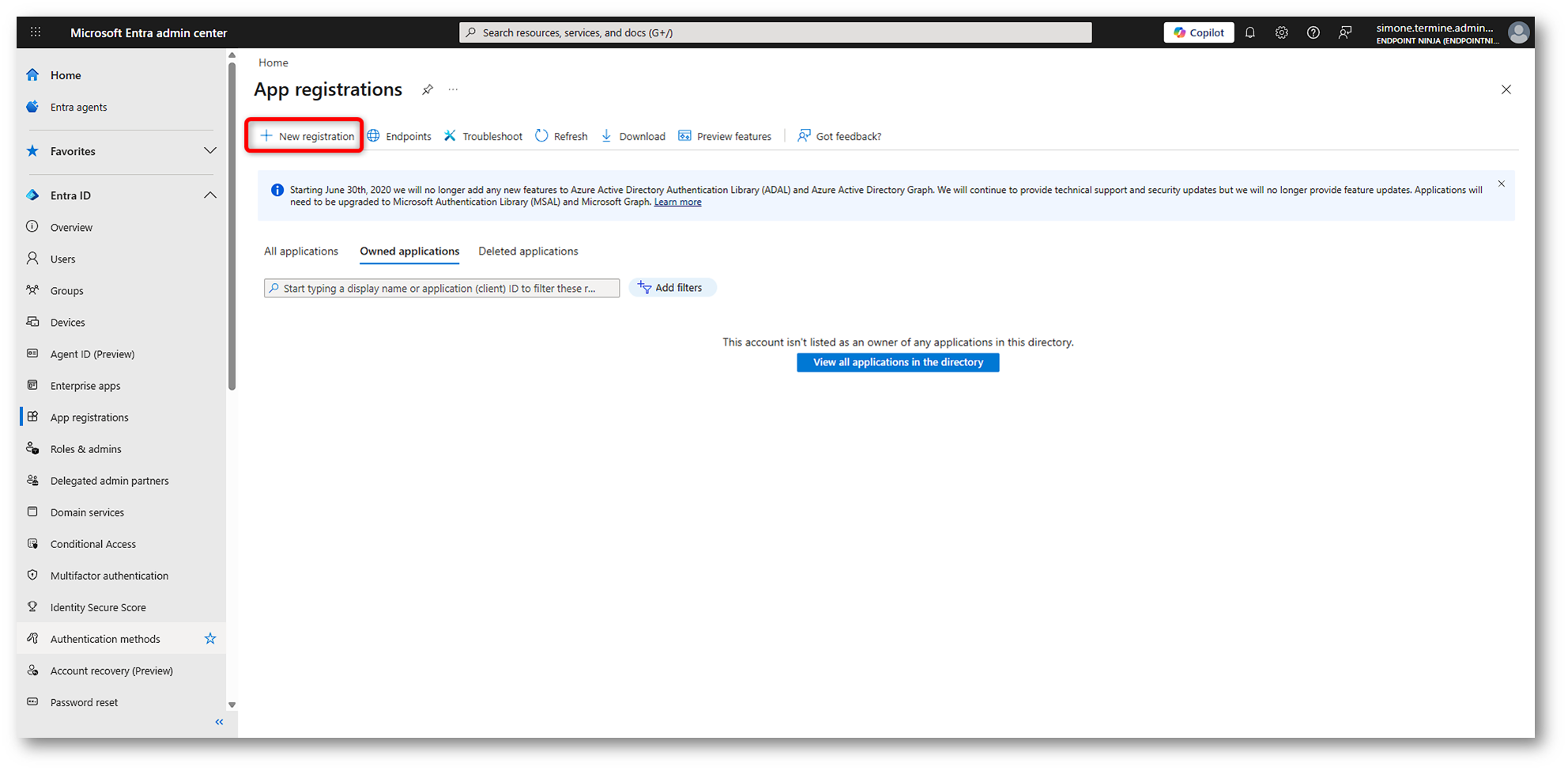Click the Multifactor authentication shield icon
This screenshot has height=771, width=1568.
(x=32, y=575)
